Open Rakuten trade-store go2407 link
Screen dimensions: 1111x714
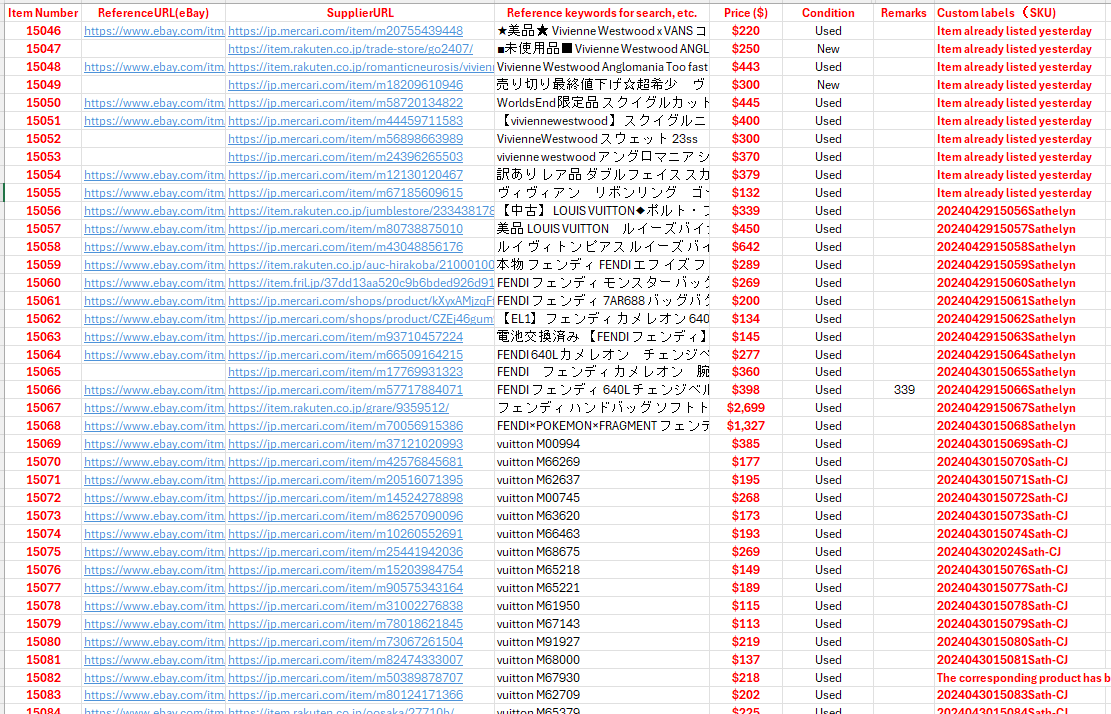click(350, 49)
